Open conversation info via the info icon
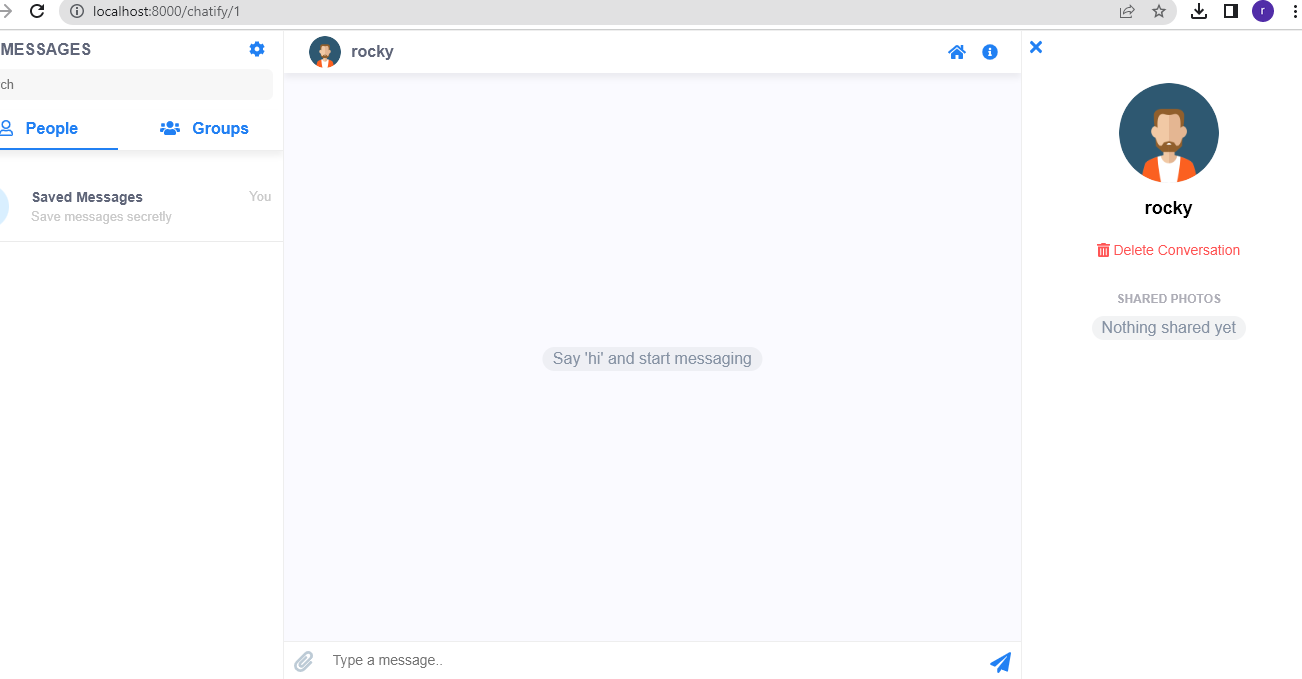The height and width of the screenshot is (679, 1302). pos(989,52)
